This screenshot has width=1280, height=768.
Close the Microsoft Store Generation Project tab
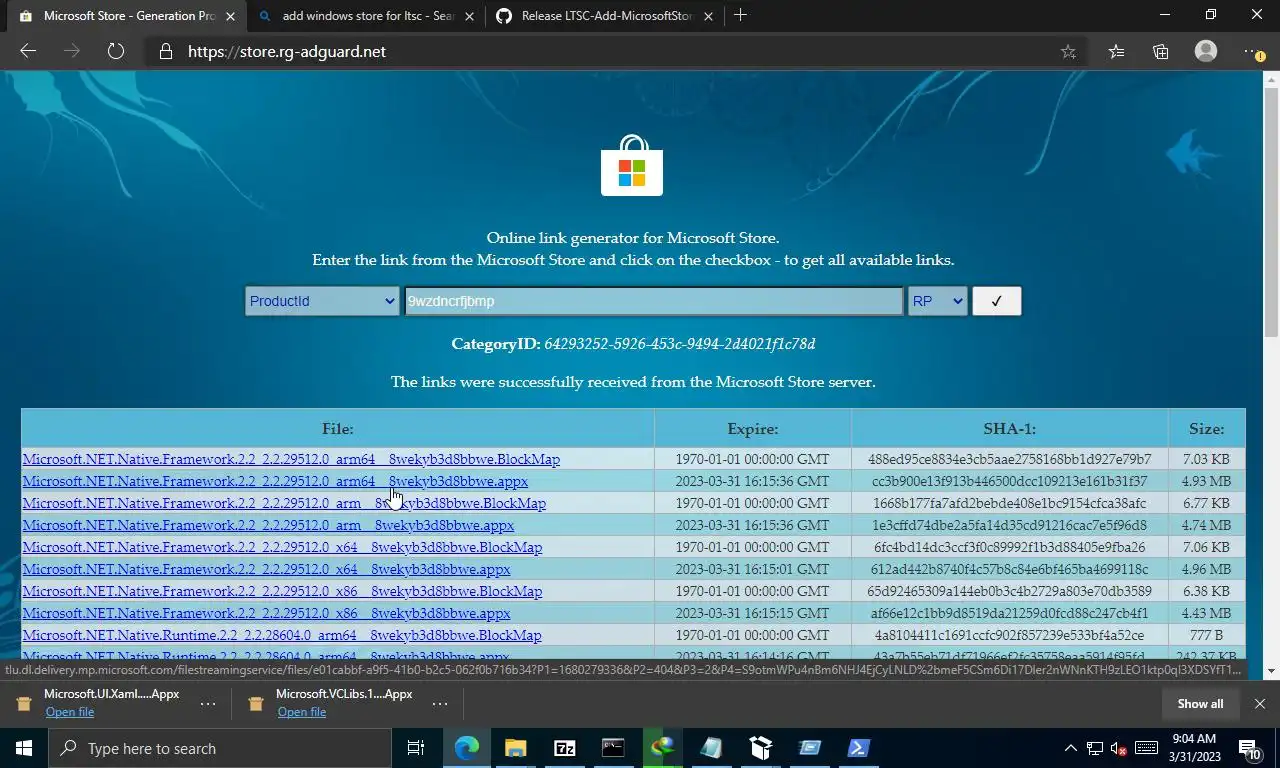pyautogui.click(x=229, y=16)
